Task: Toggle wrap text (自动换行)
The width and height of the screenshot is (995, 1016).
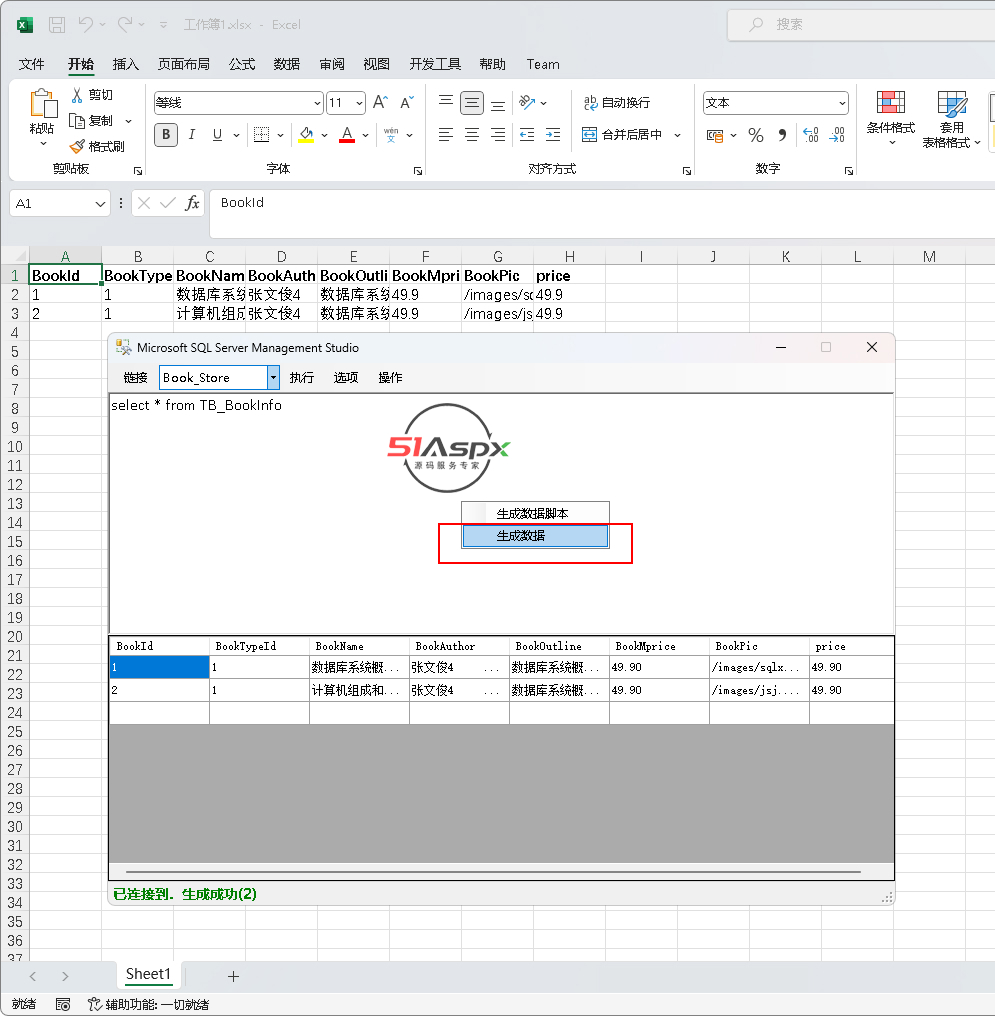Action: 617,102
